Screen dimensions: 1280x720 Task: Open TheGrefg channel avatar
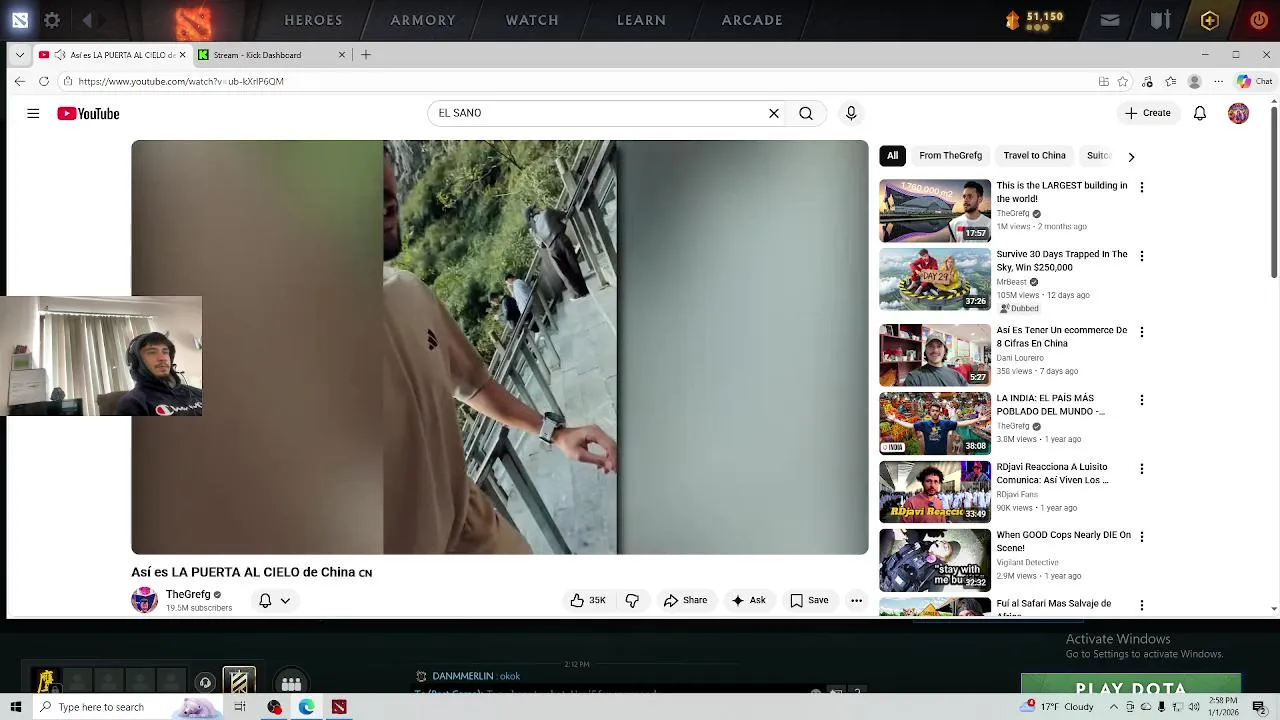pos(144,600)
